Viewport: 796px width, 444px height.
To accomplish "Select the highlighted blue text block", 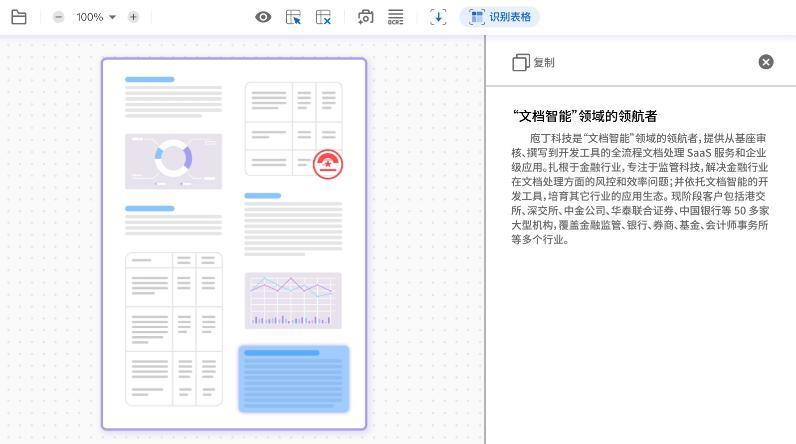I will pos(294,379).
